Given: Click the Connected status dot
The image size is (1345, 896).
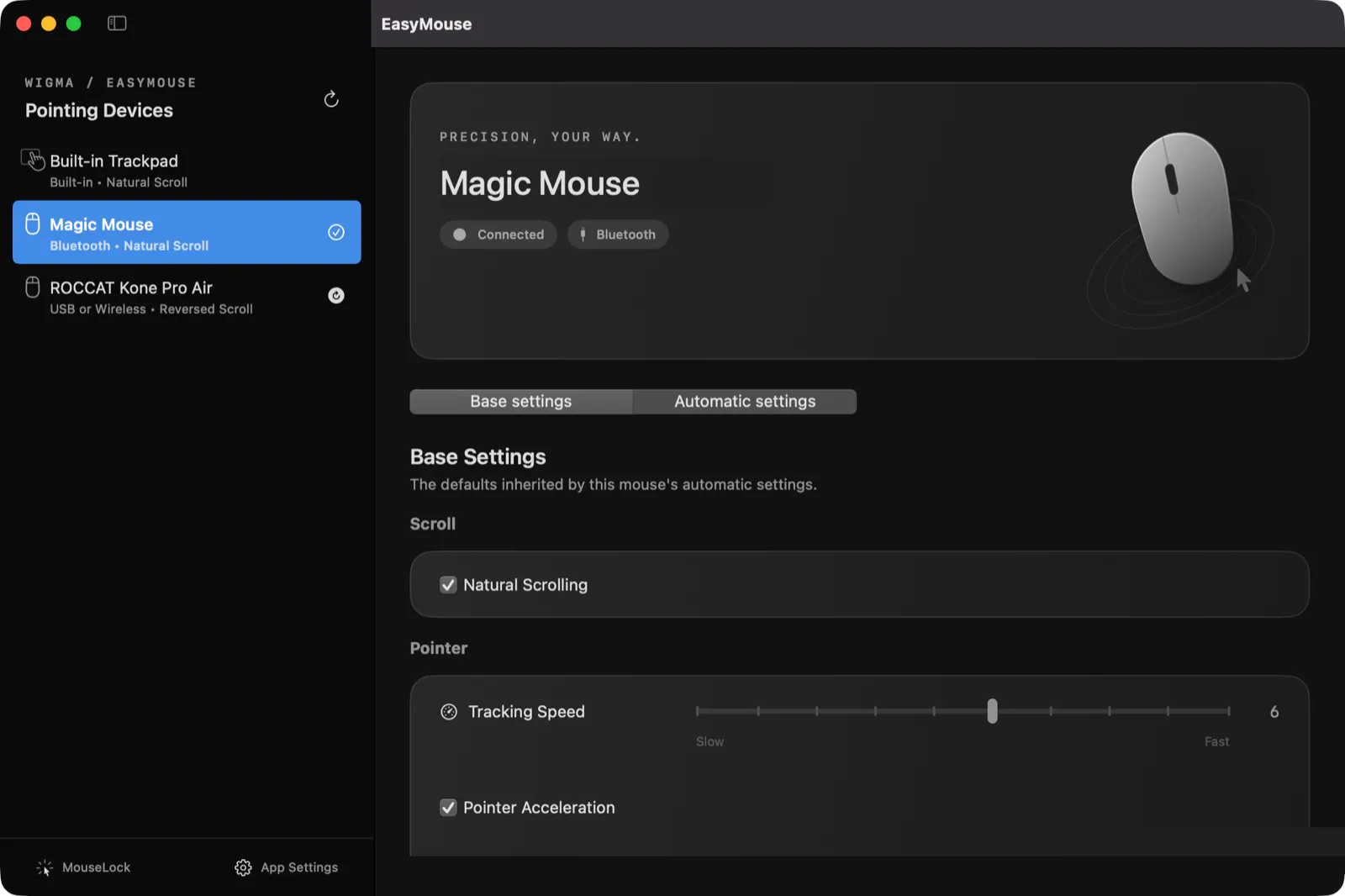Looking at the screenshot, I should [x=460, y=235].
